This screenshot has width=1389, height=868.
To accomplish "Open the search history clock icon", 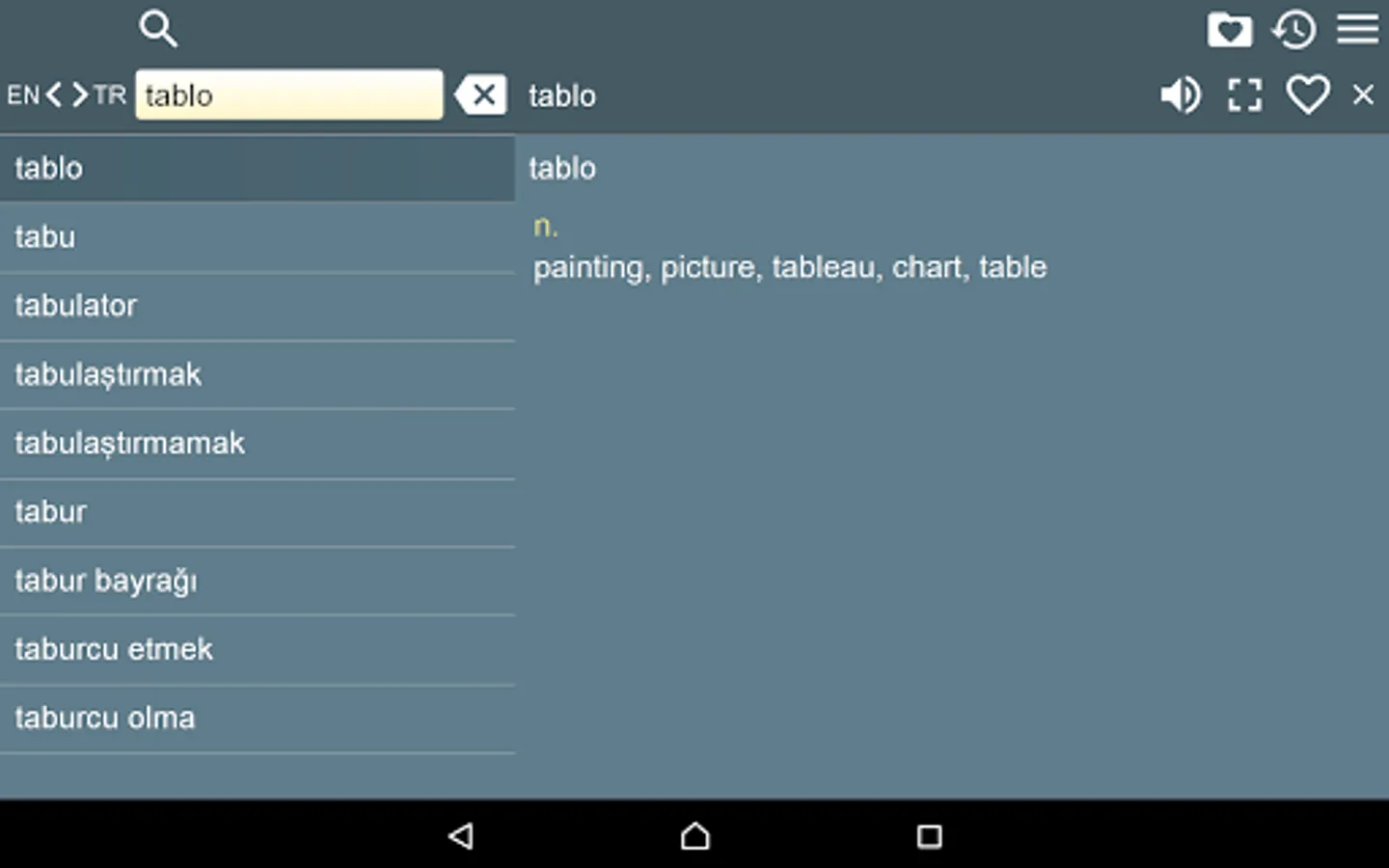I will click(1294, 30).
